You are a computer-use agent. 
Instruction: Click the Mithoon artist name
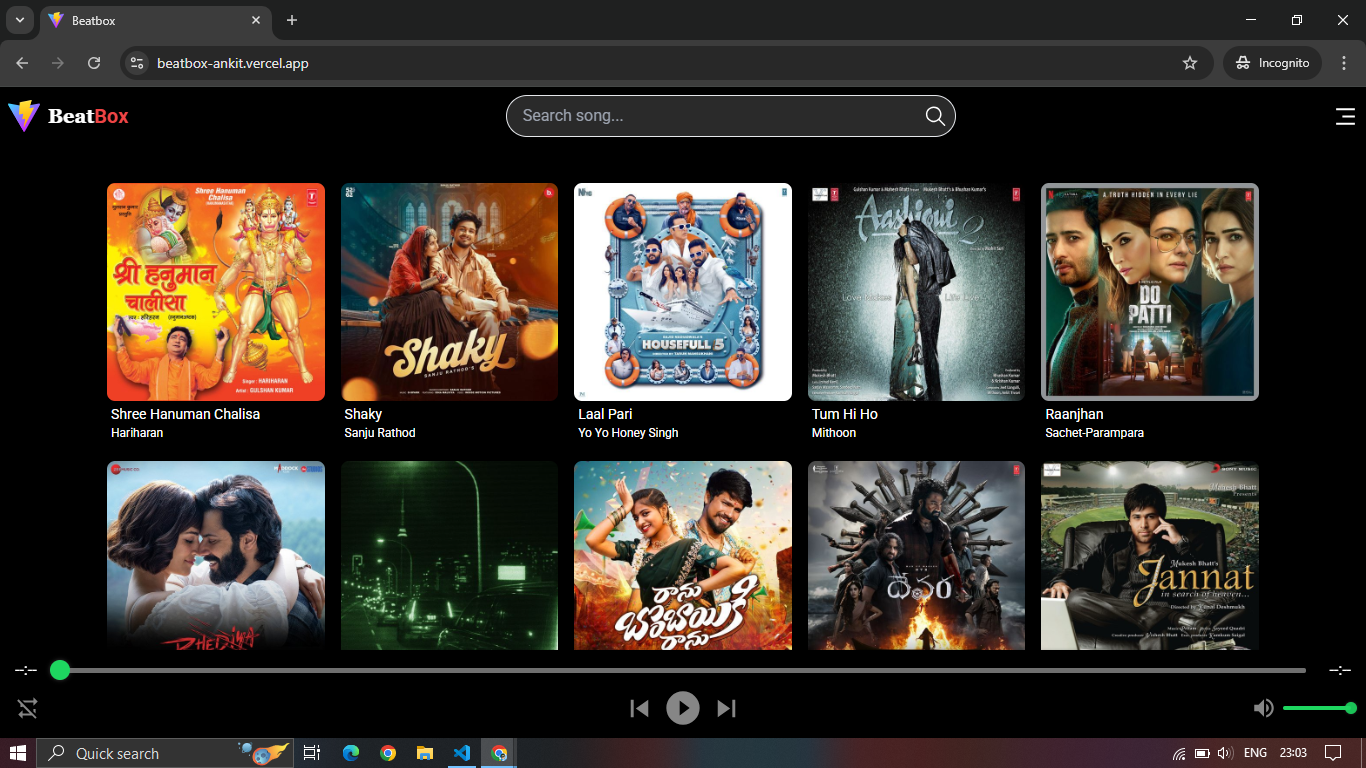click(x=834, y=433)
